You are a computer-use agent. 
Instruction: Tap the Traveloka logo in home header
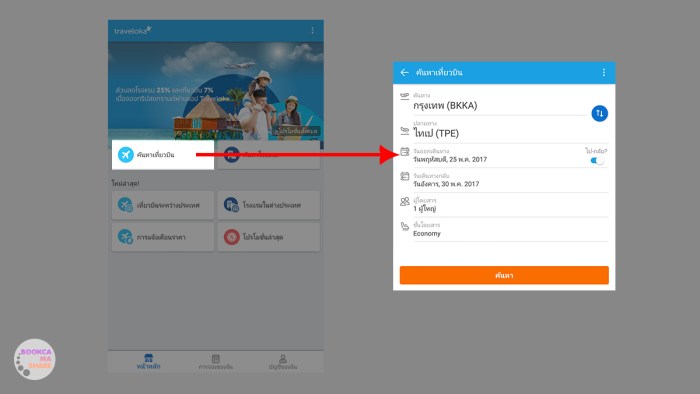[x=133, y=30]
